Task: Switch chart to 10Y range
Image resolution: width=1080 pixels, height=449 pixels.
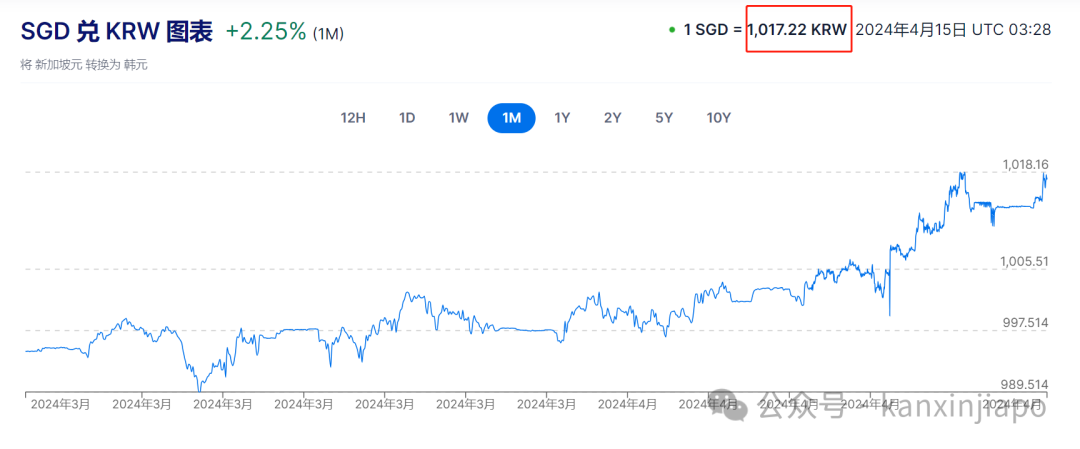Action: [x=718, y=118]
